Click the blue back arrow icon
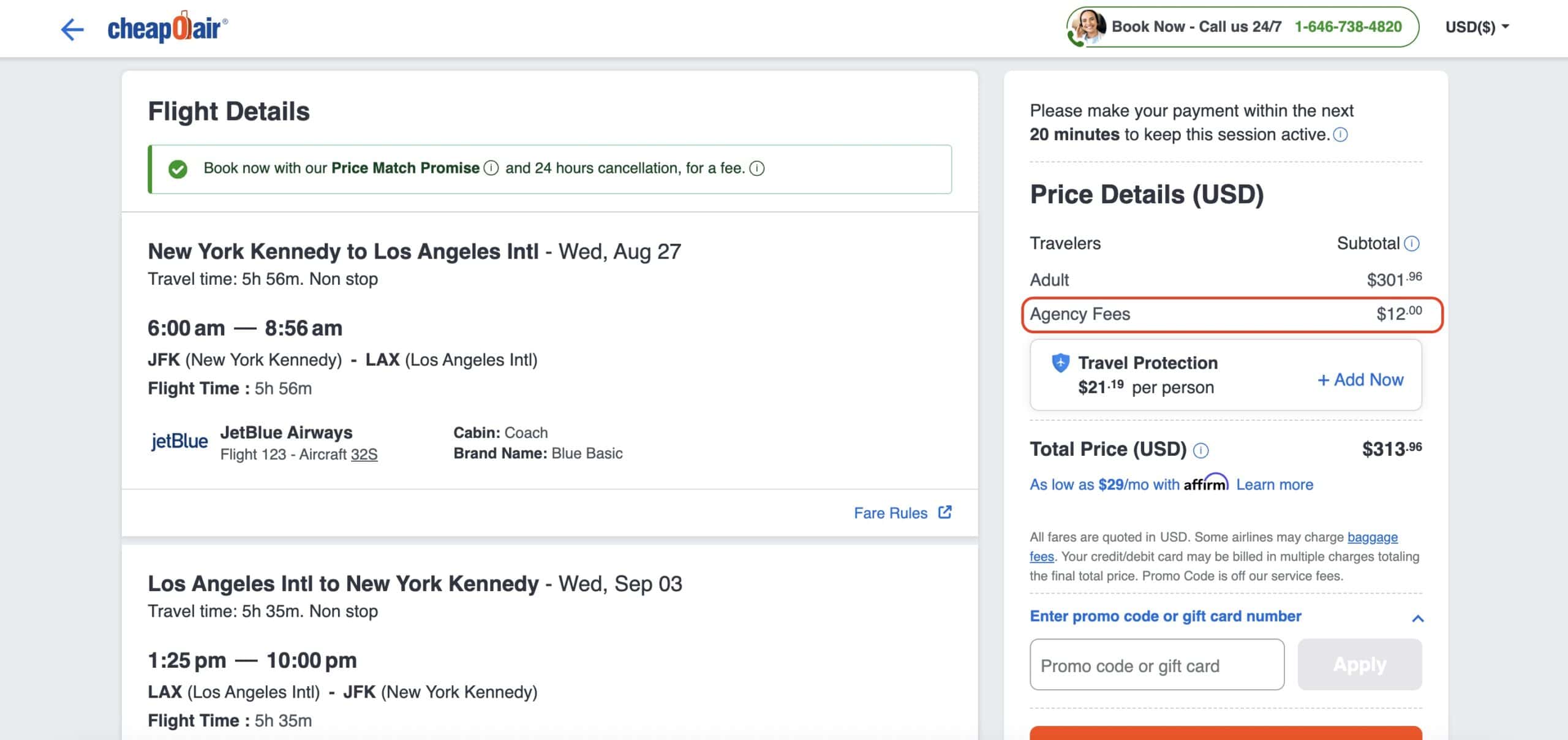The width and height of the screenshot is (1568, 740). tap(72, 29)
